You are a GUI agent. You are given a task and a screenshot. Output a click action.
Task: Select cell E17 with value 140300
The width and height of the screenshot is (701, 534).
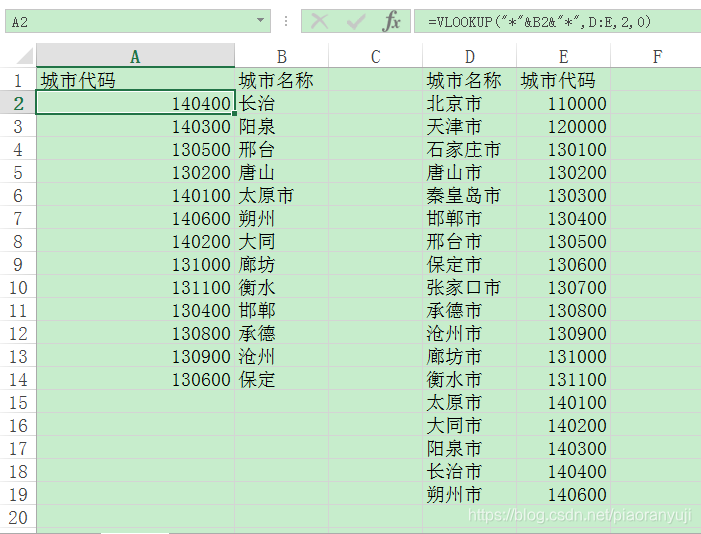[563, 449]
